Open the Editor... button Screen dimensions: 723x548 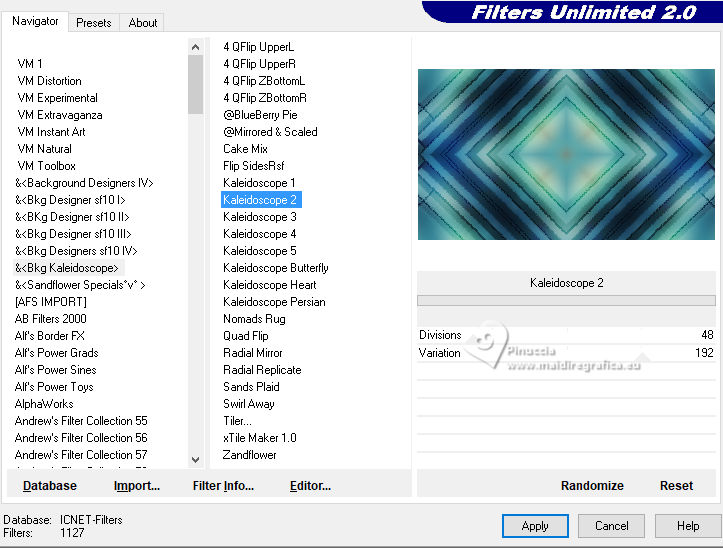pyautogui.click(x=310, y=486)
